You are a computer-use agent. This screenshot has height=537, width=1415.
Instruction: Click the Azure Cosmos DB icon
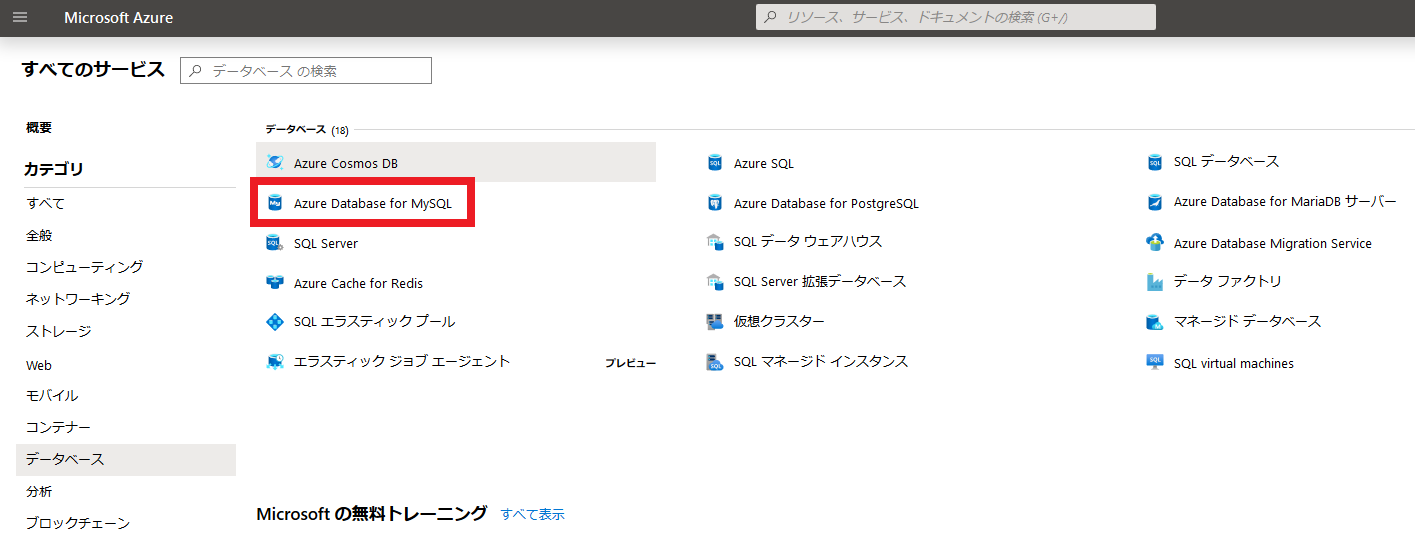(275, 163)
